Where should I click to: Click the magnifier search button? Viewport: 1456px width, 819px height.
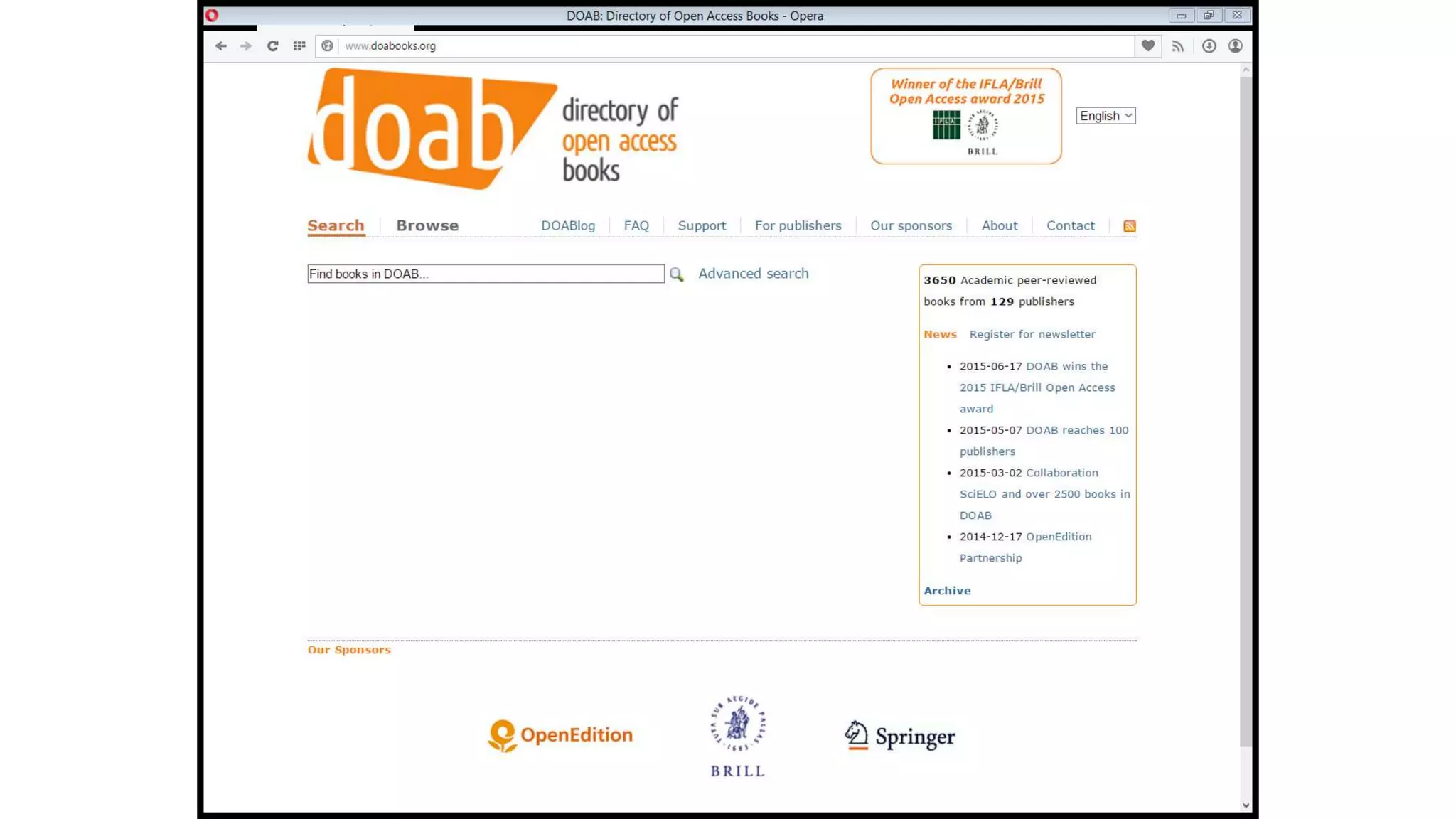click(676, 274)
